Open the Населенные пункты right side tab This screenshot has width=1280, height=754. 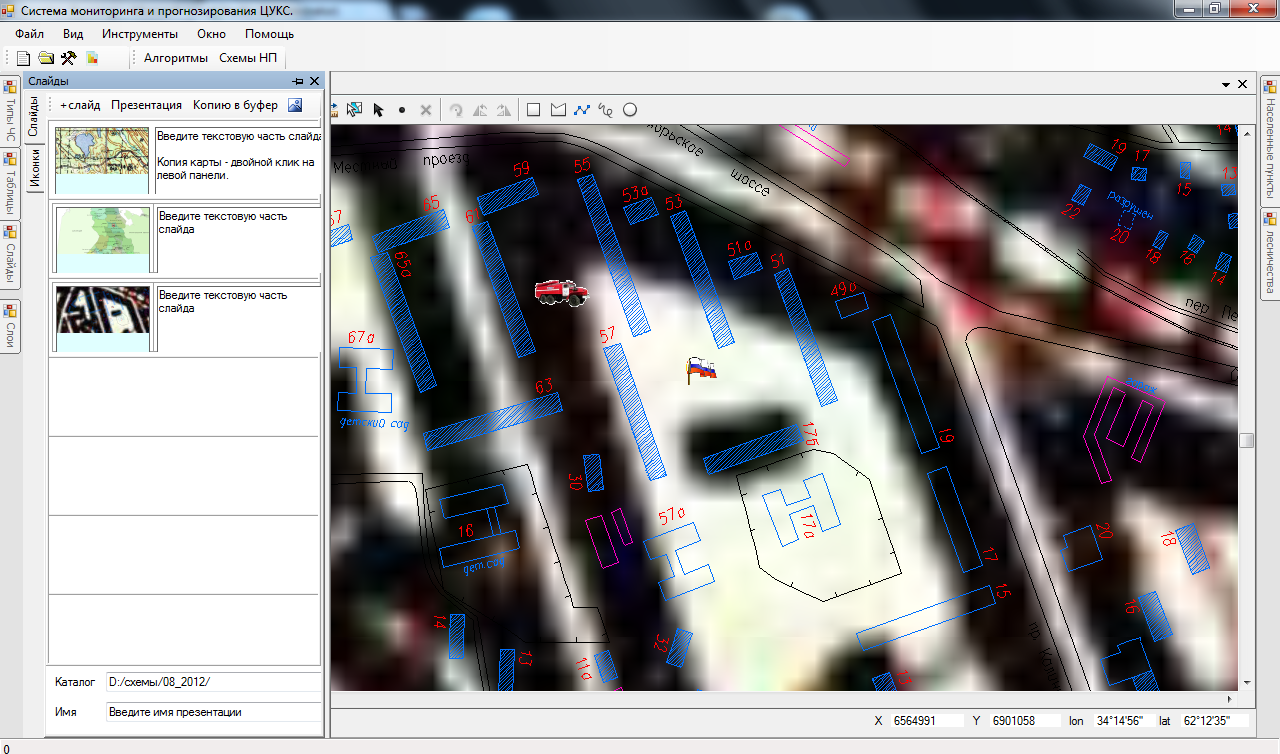click(x=1270, y=139)
